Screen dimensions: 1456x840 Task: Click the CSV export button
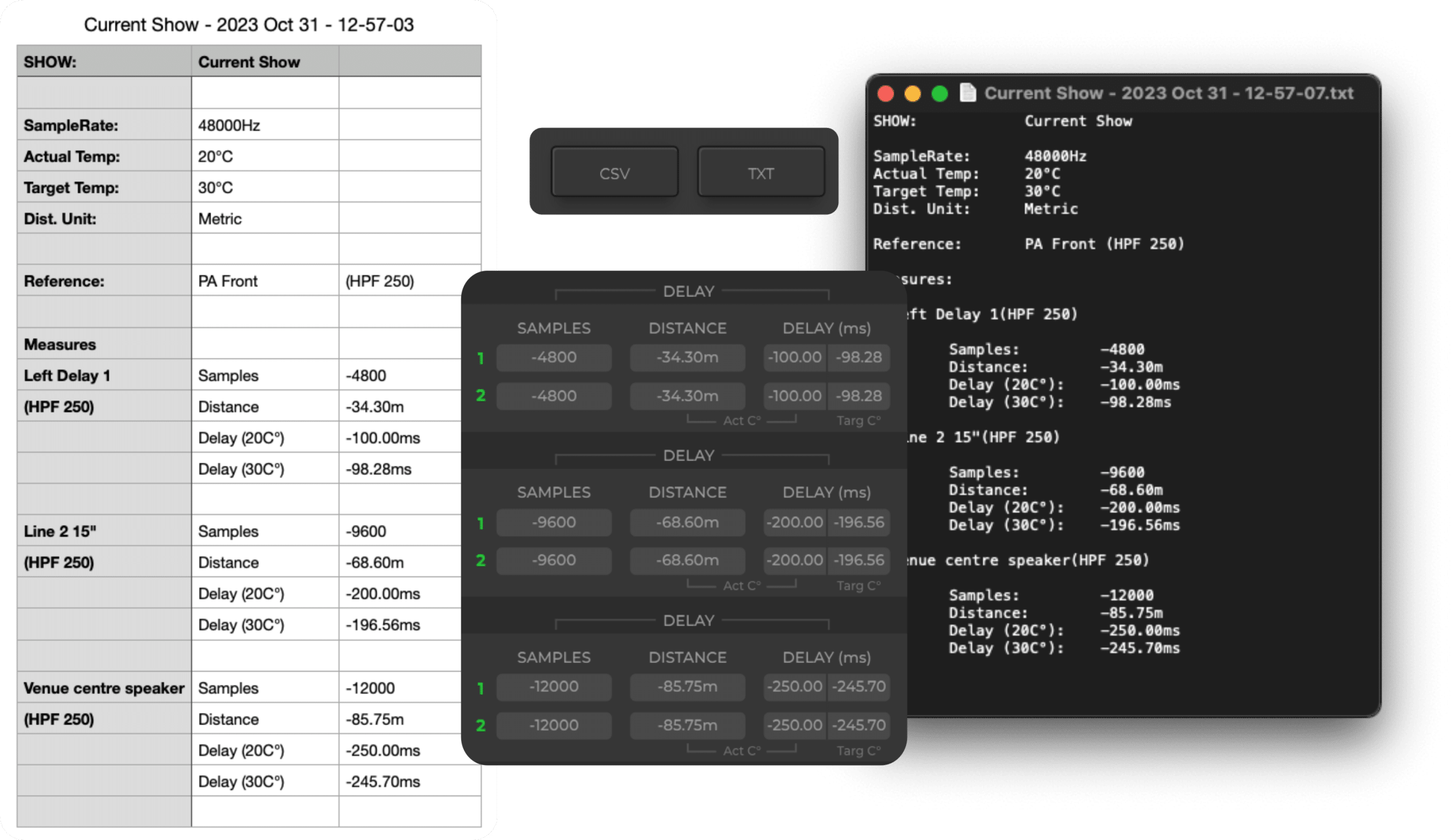614,172
